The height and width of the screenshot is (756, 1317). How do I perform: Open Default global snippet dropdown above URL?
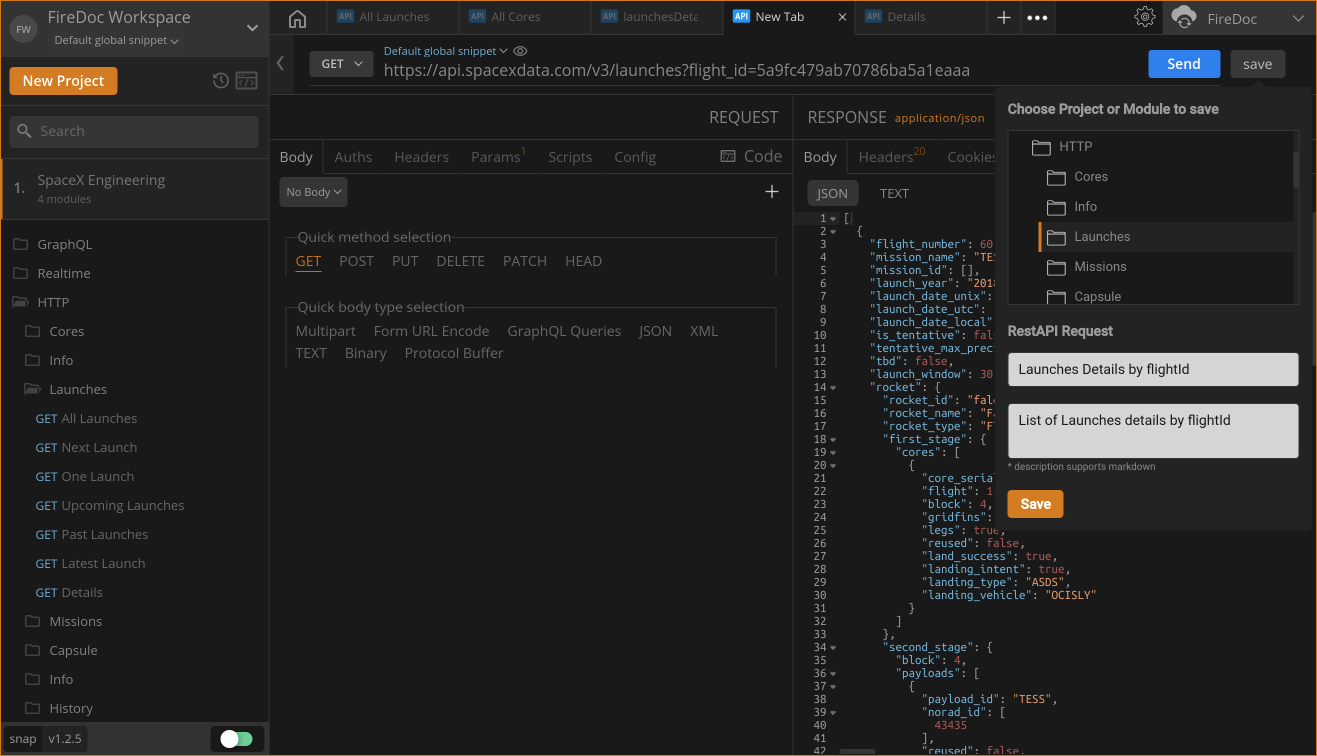pos(446,51)
